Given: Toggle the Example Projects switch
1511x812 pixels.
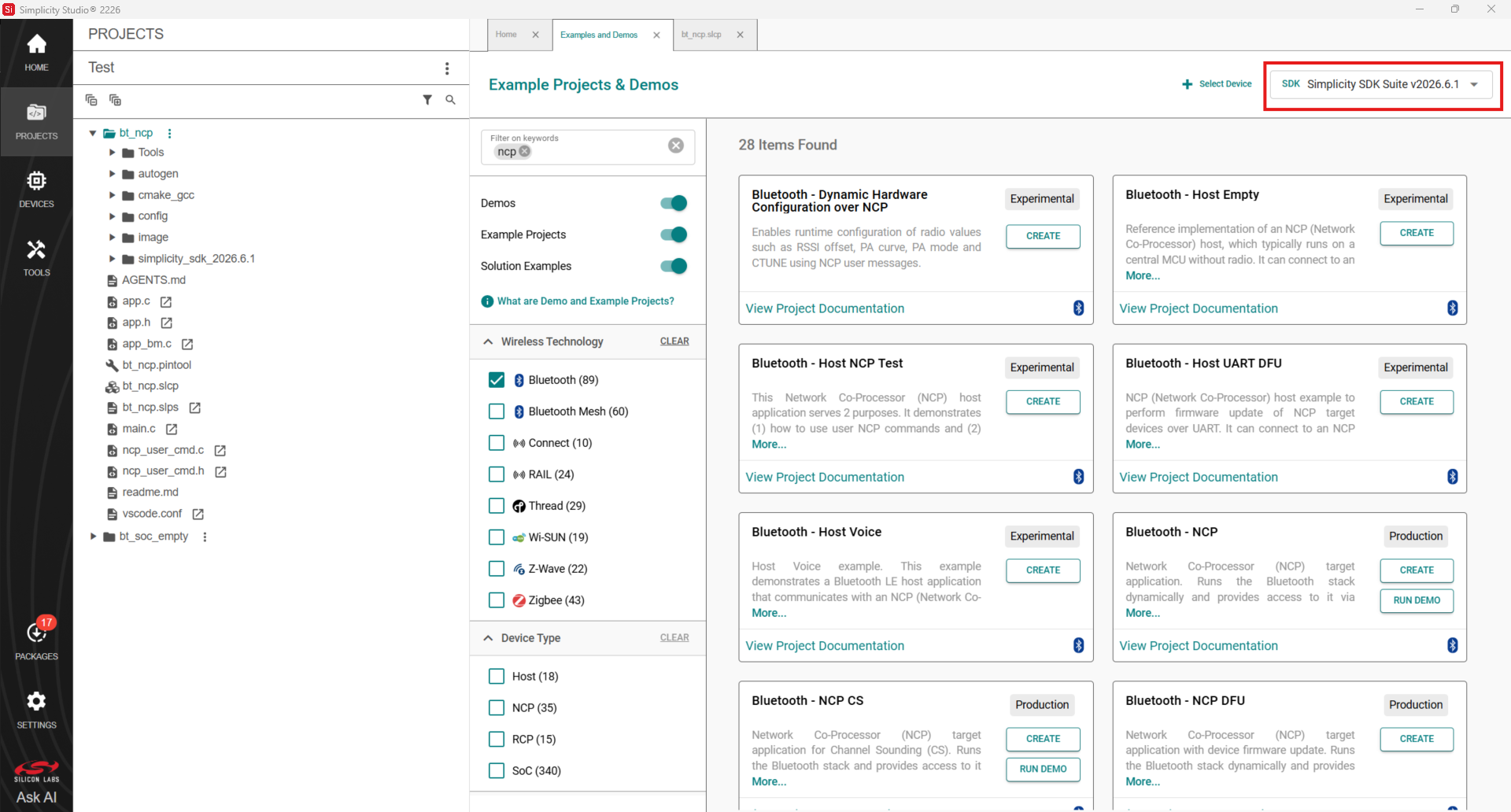Looking at the screenshot, I should (674, 234).
